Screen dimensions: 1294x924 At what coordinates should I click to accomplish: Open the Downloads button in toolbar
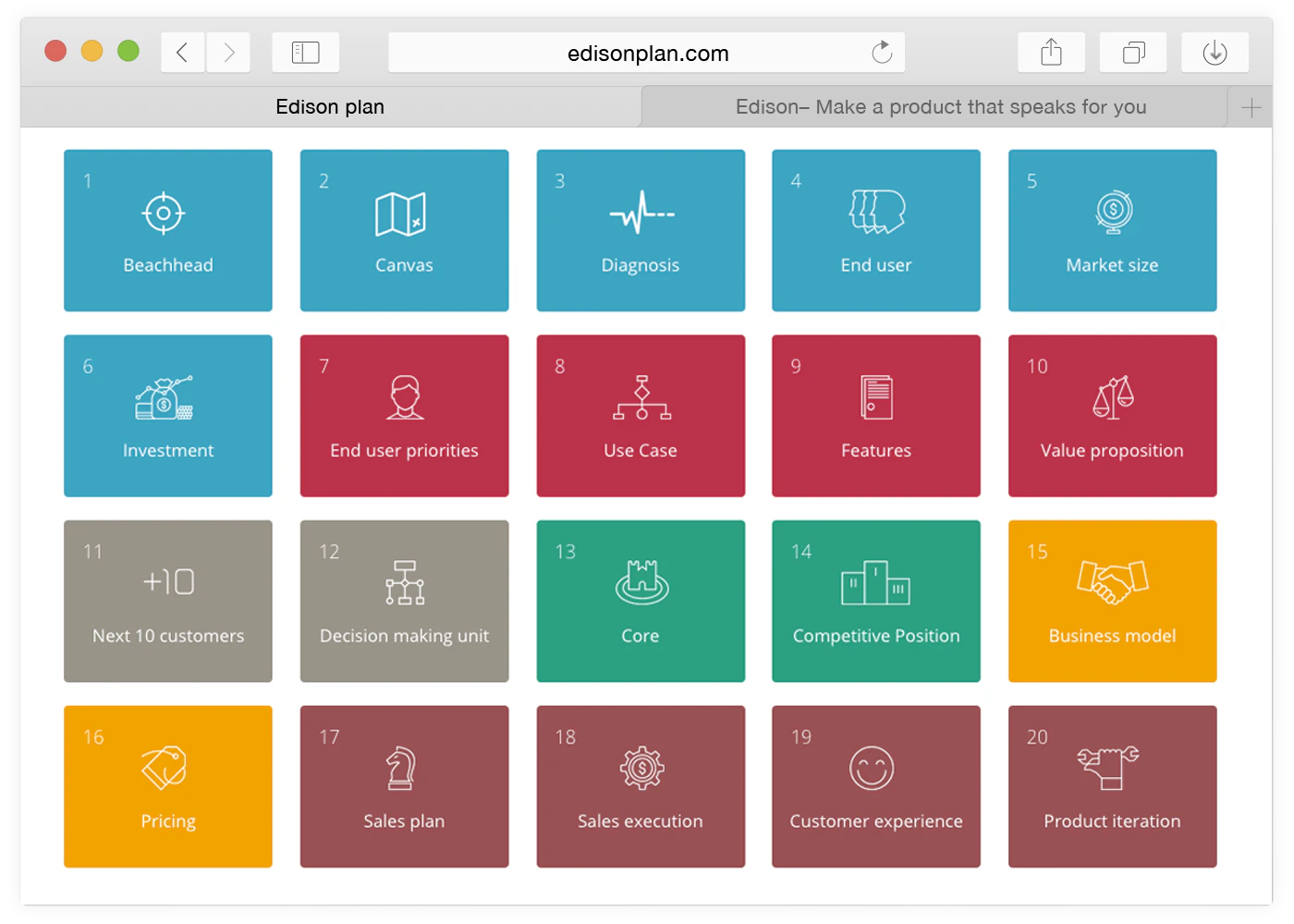pos(1215,53)
